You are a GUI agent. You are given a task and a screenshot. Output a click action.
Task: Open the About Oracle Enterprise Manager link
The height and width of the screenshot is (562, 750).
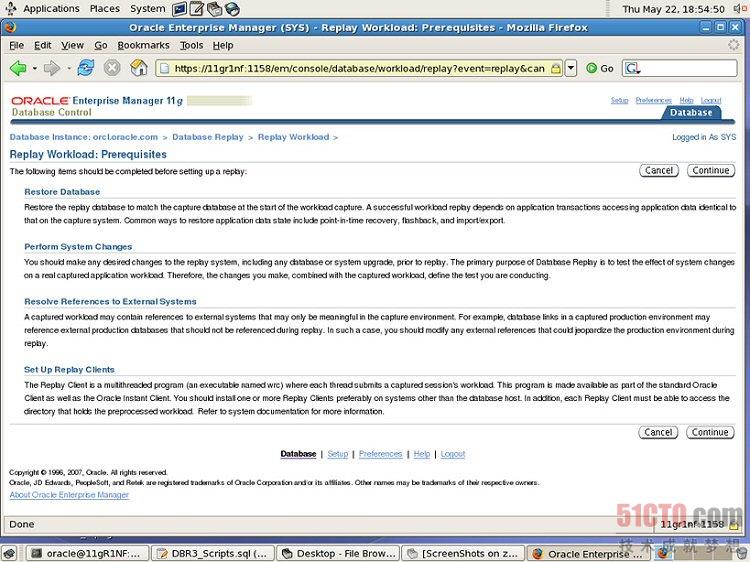click(69, 495)
